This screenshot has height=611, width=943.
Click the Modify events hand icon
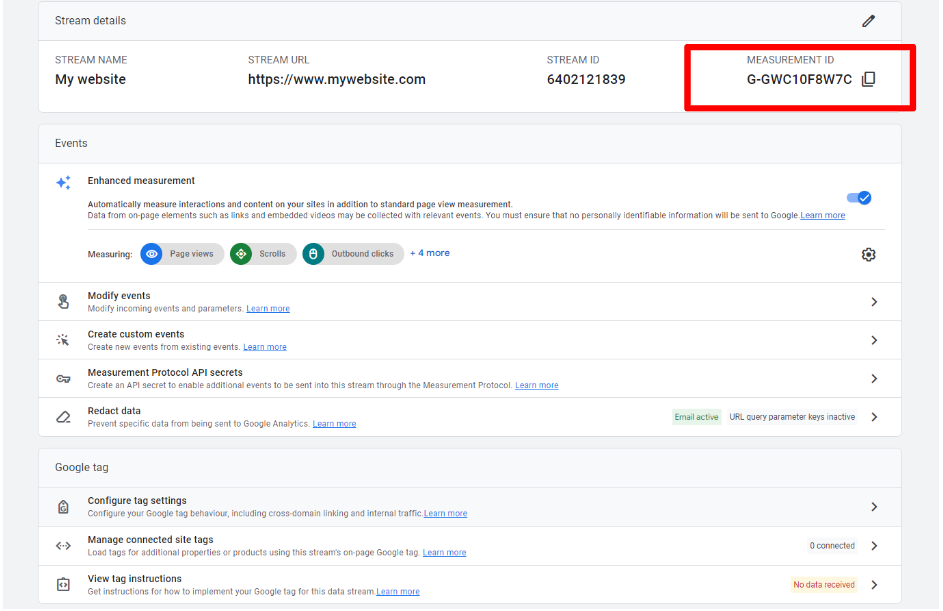(64, 302)
